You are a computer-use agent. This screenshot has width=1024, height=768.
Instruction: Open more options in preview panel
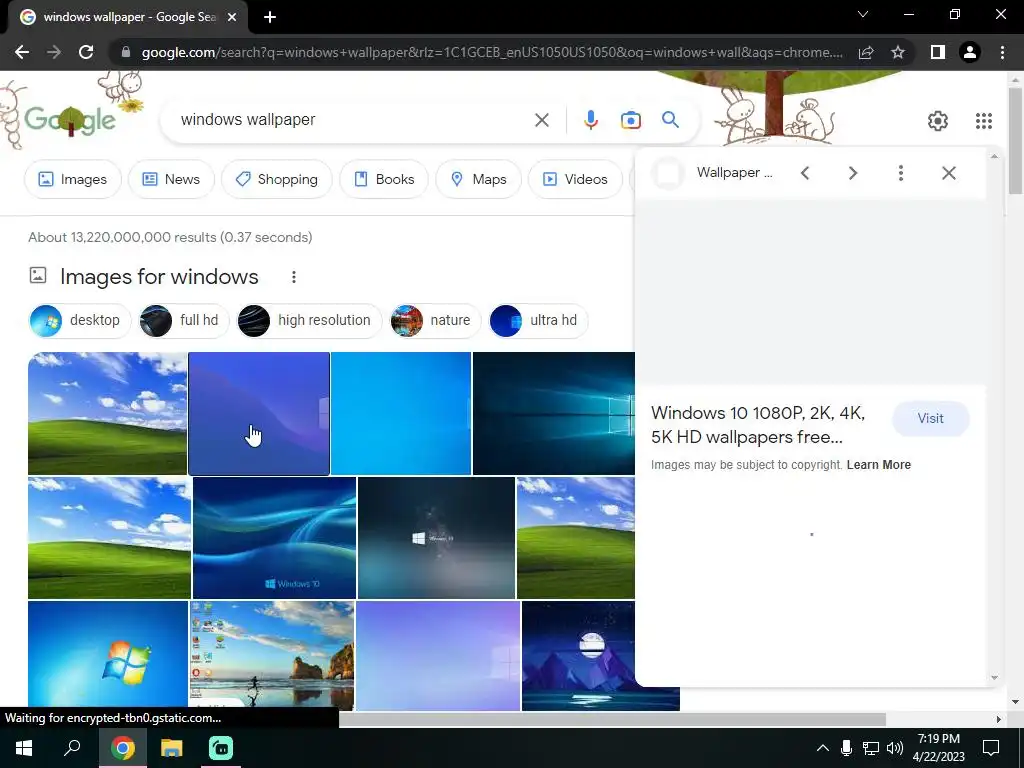[x=901, y=173]
